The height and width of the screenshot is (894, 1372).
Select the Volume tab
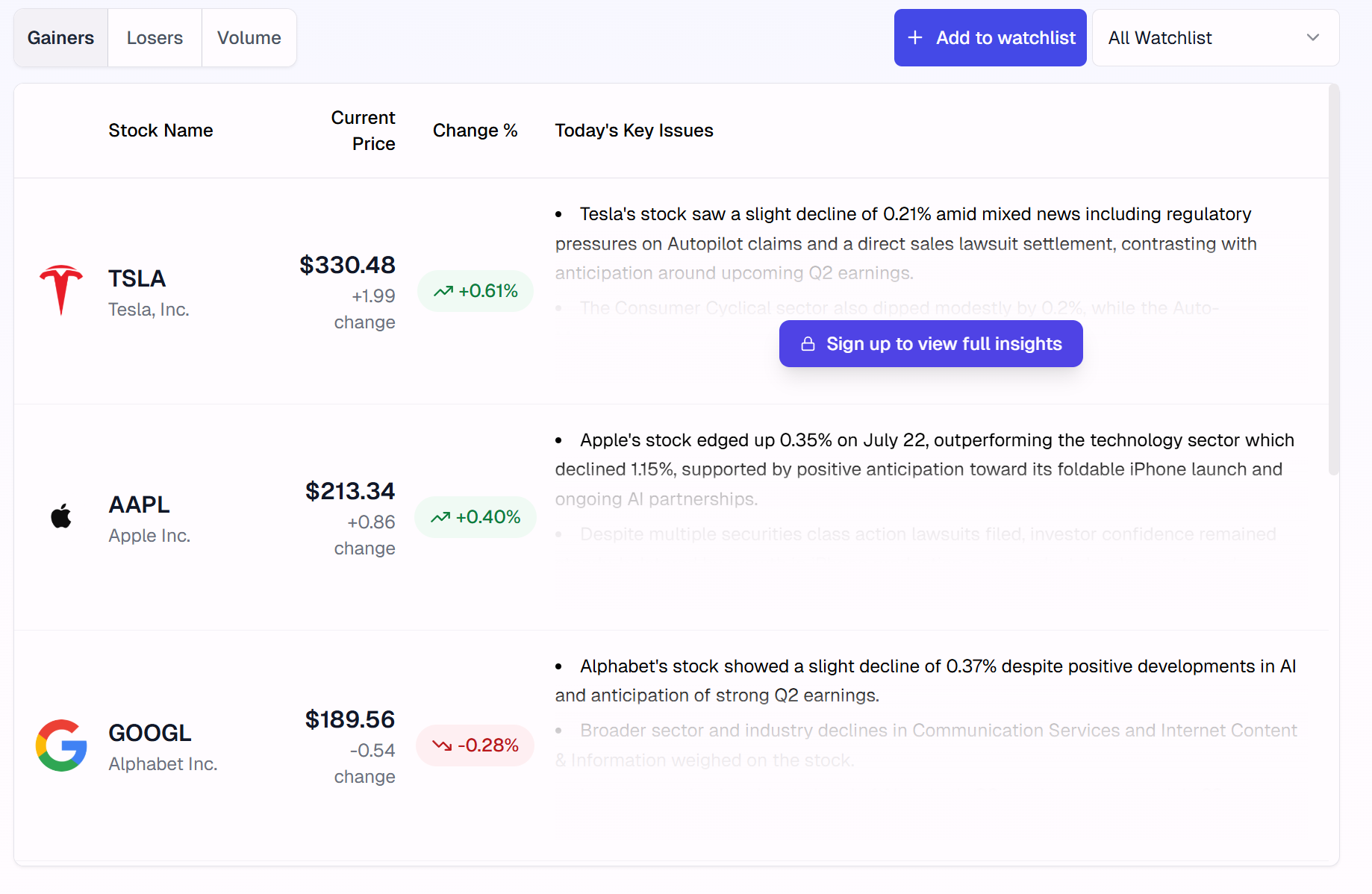249,38
